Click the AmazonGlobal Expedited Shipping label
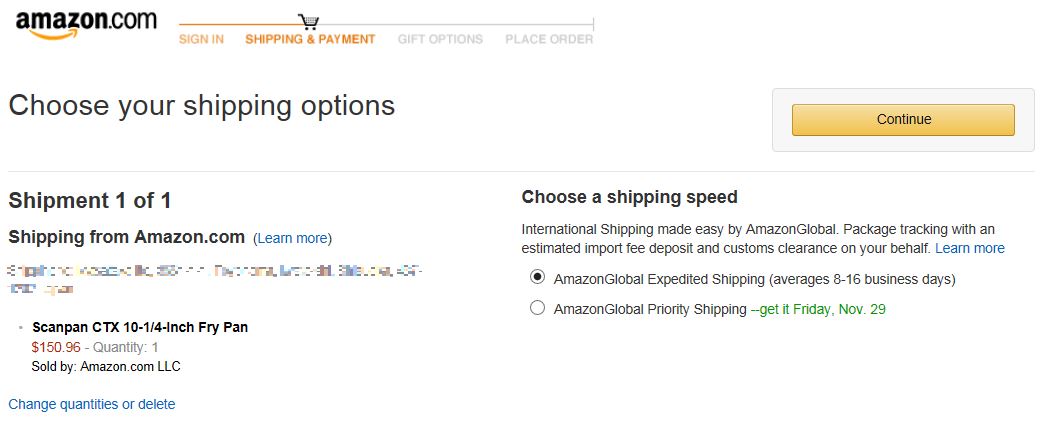This screenshot has height=427, width=1051. [755, 279]
